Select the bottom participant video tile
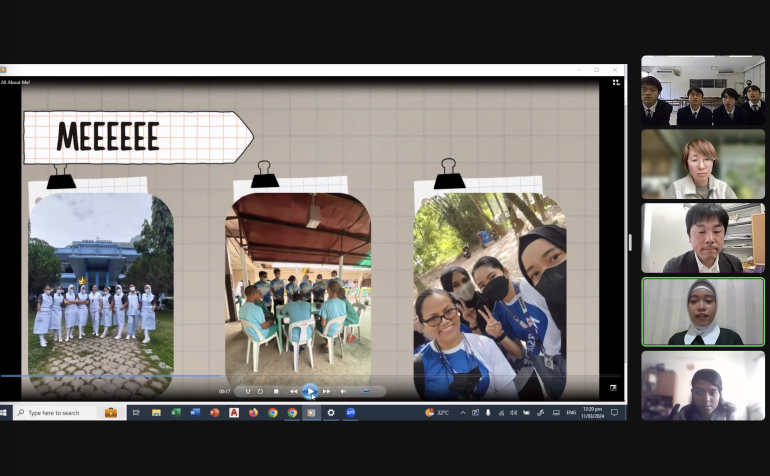The image size is (770, 476). click(703, 386)
